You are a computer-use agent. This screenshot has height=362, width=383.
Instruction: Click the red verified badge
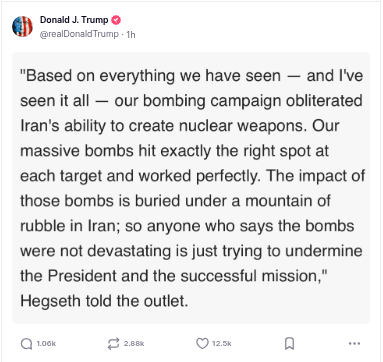pos(116,20)
